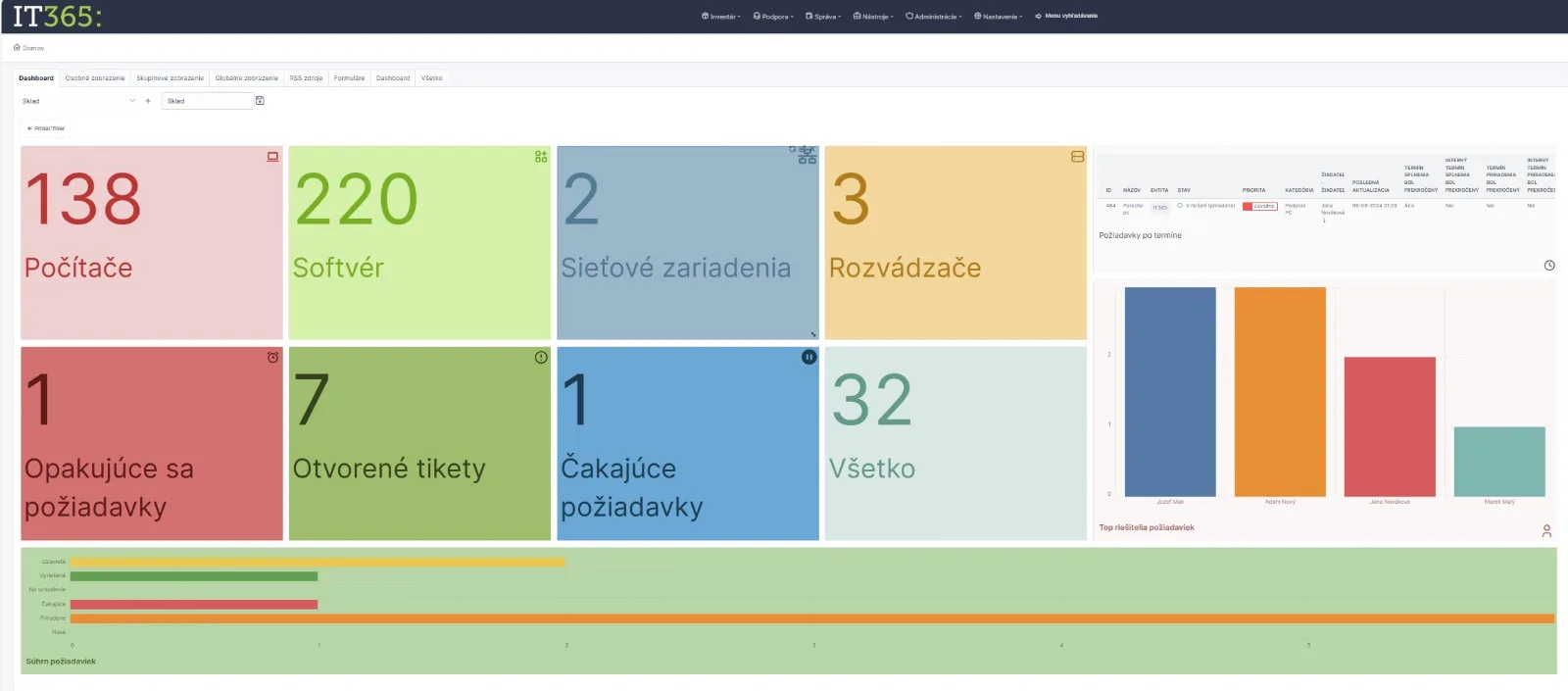The height and width of the screenshot is (691, 1568).
Task: Click V riešení (priradené) status cell
Action: coord(1206,206)
